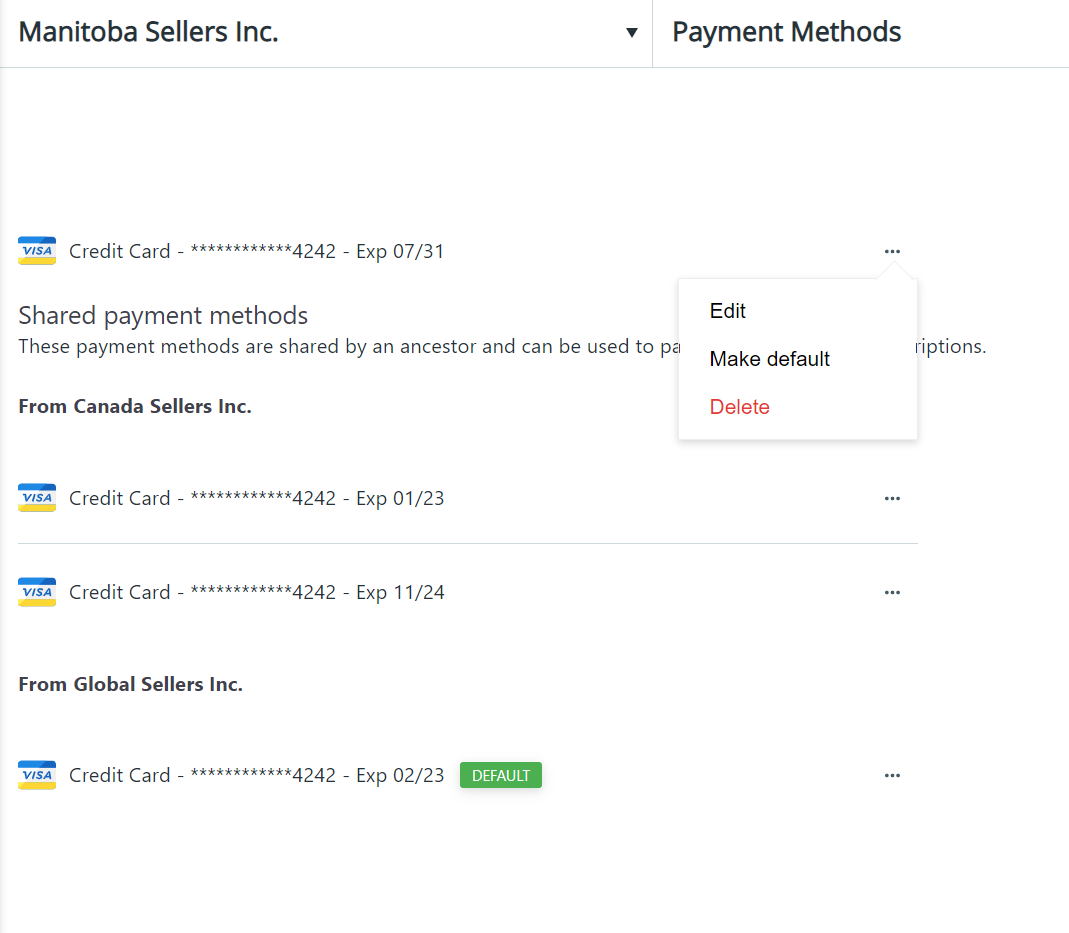
Task: Select the Credit Card Exp 07/31 text
Action: point(256,251)
